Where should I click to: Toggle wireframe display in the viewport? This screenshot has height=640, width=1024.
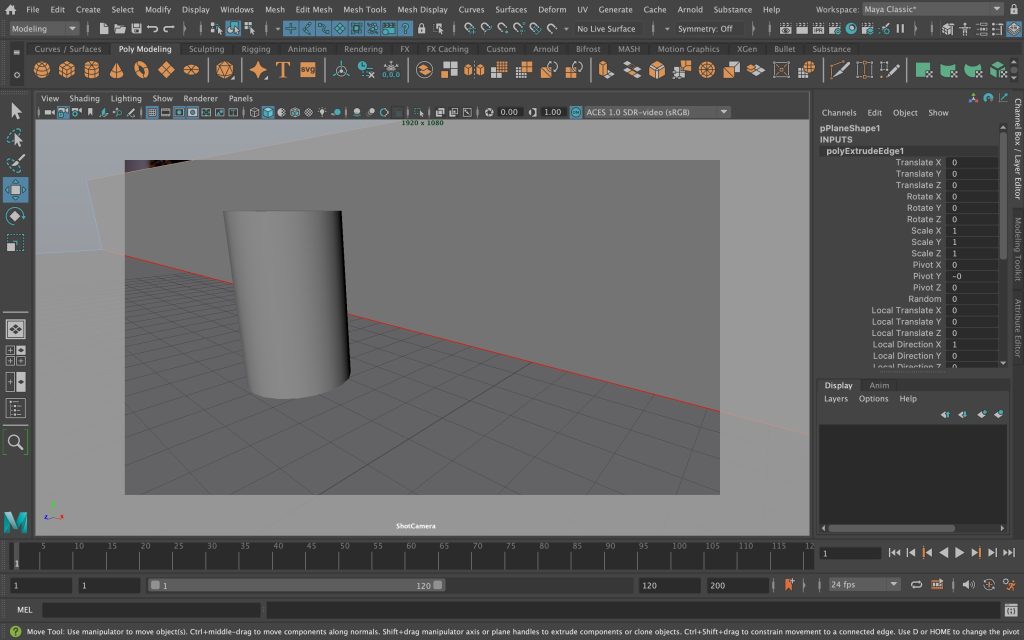pos(255,112)
